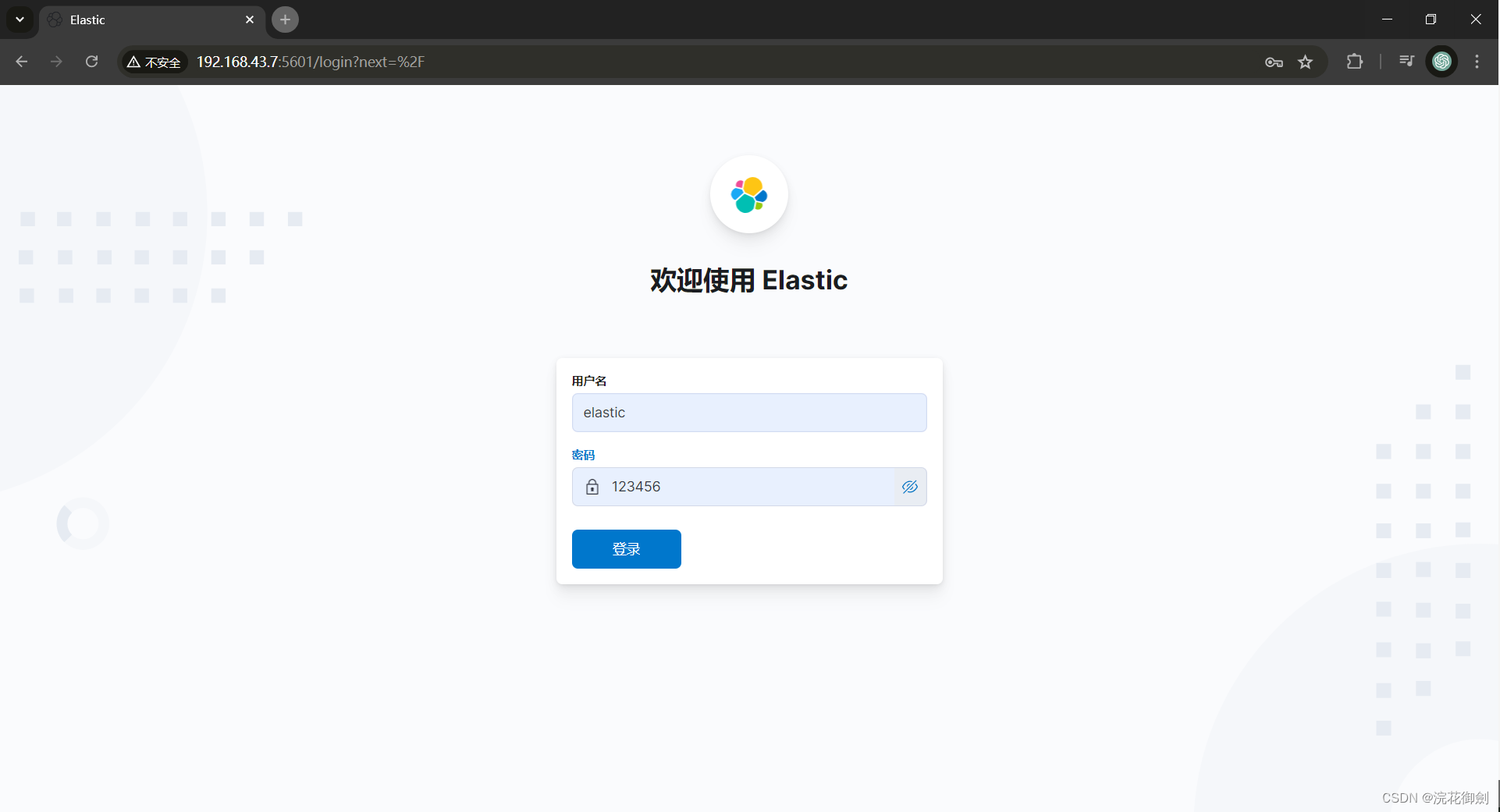Screen dimensions: 1500x812
Task: Open the browser profile avatar
Action: tap(1441, 62)
